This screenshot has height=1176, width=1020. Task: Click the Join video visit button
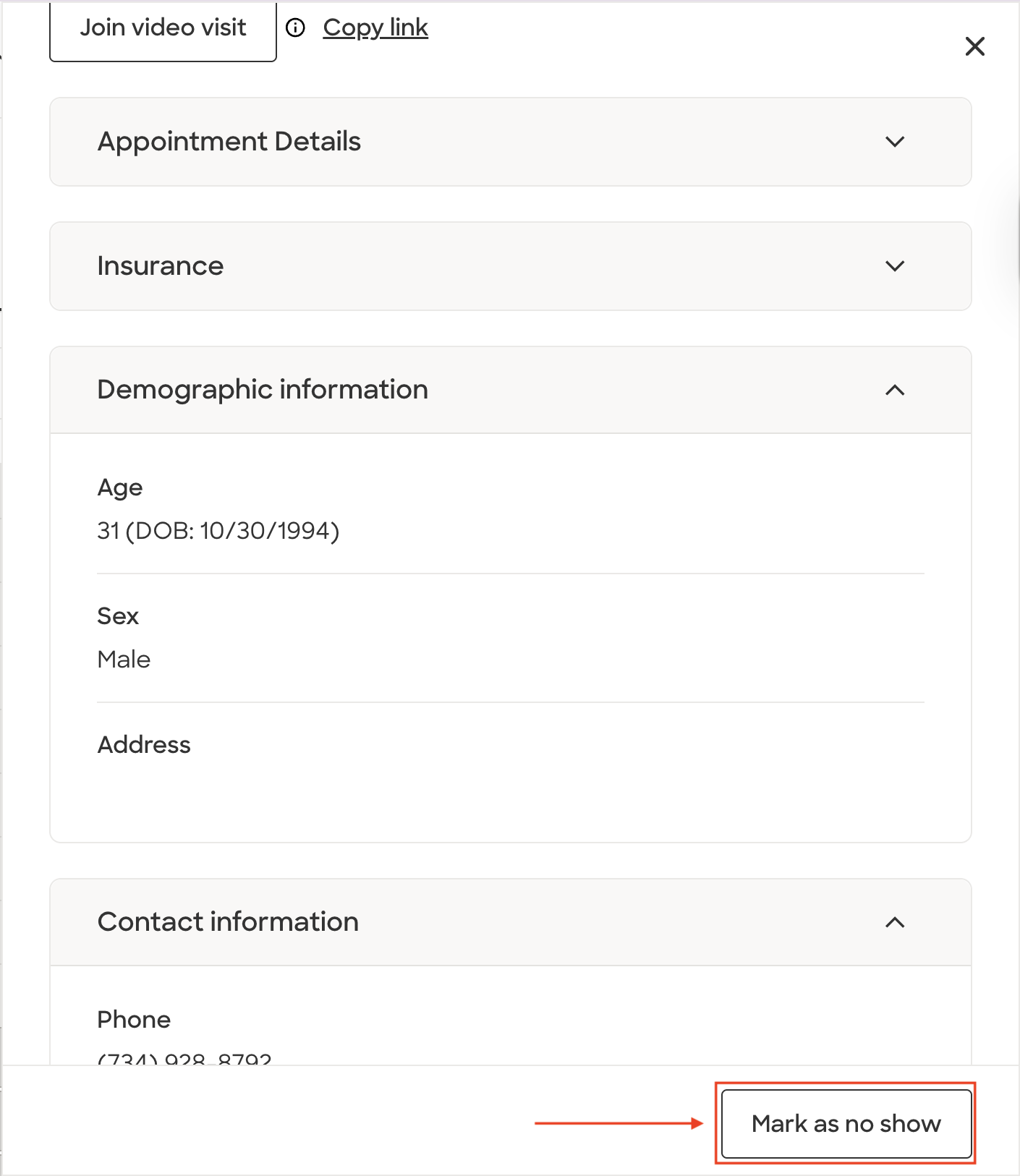(163, 29)
